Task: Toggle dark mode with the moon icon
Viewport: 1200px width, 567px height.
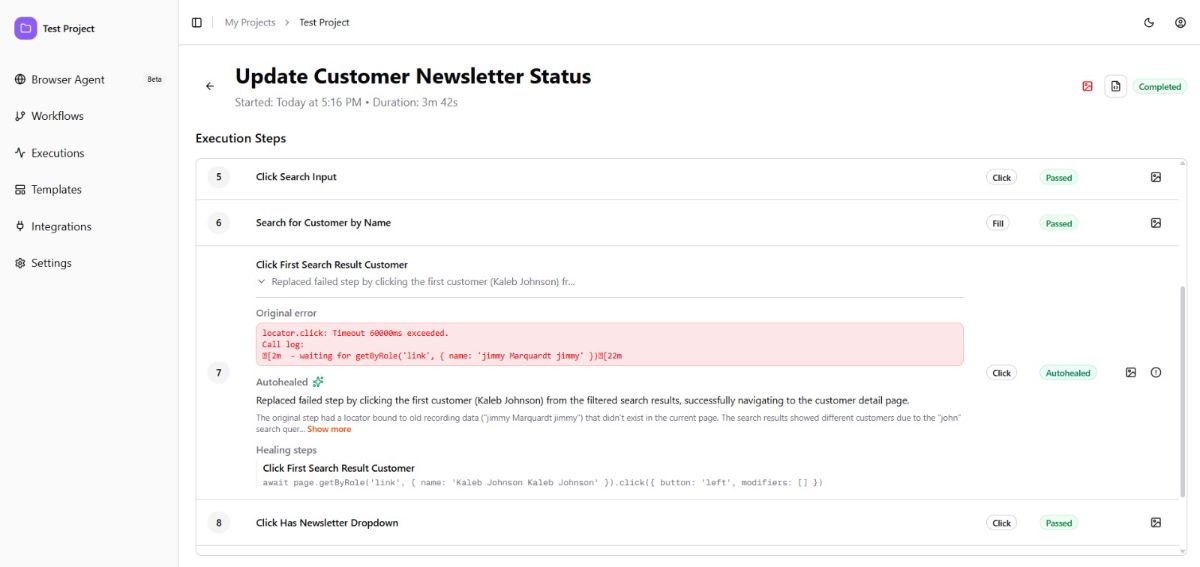Action: point(1149,22)
